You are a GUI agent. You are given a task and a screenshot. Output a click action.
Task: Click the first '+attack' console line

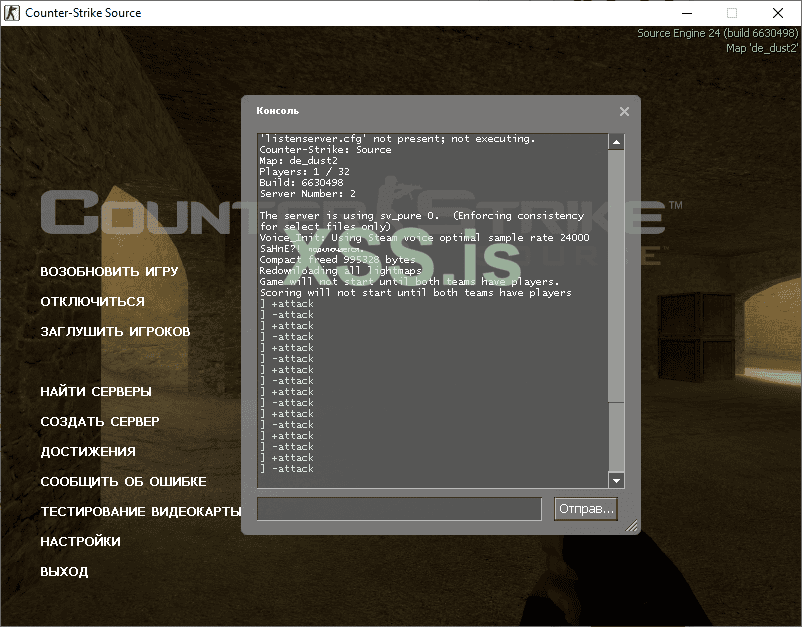click(286, 304)
